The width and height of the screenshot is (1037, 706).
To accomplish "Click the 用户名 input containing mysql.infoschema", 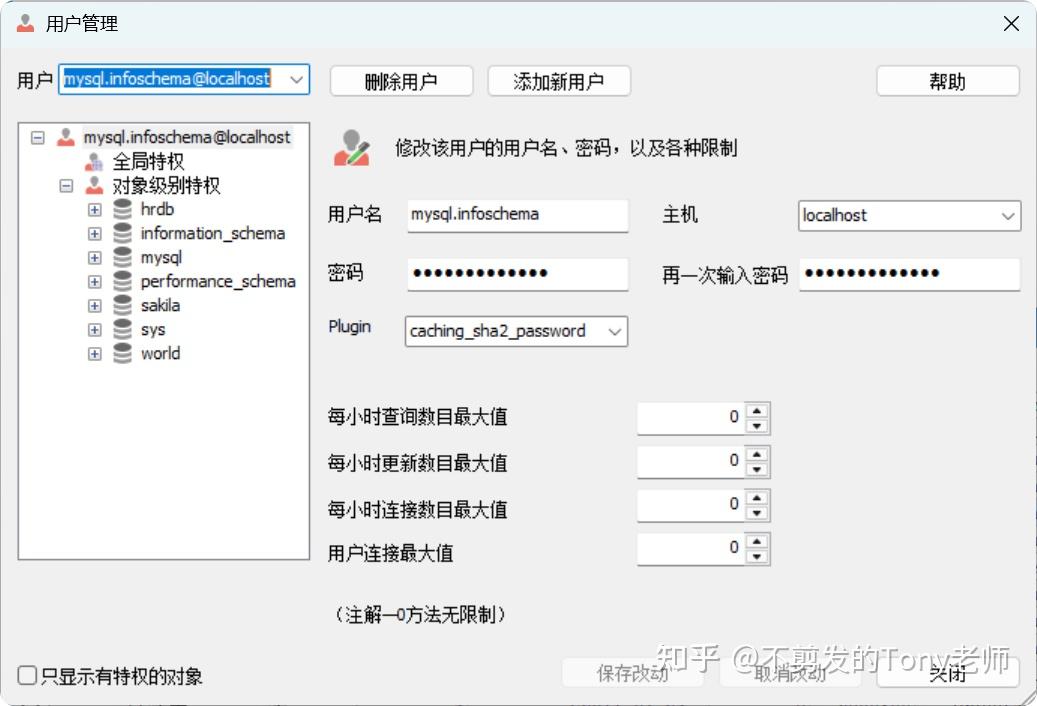I will (x=517, y=215).
